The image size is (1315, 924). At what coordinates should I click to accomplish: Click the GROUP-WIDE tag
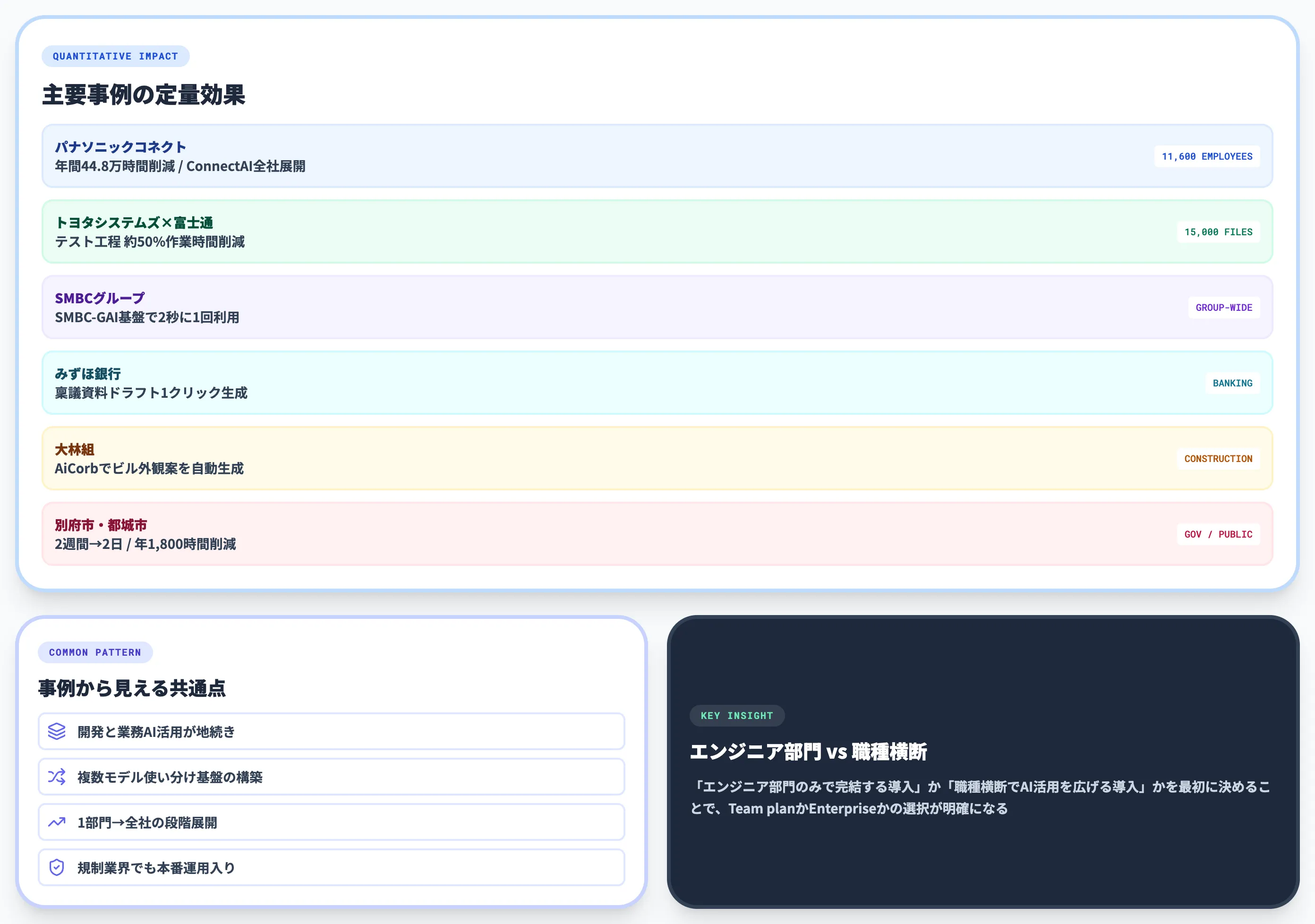[1224, 308]
